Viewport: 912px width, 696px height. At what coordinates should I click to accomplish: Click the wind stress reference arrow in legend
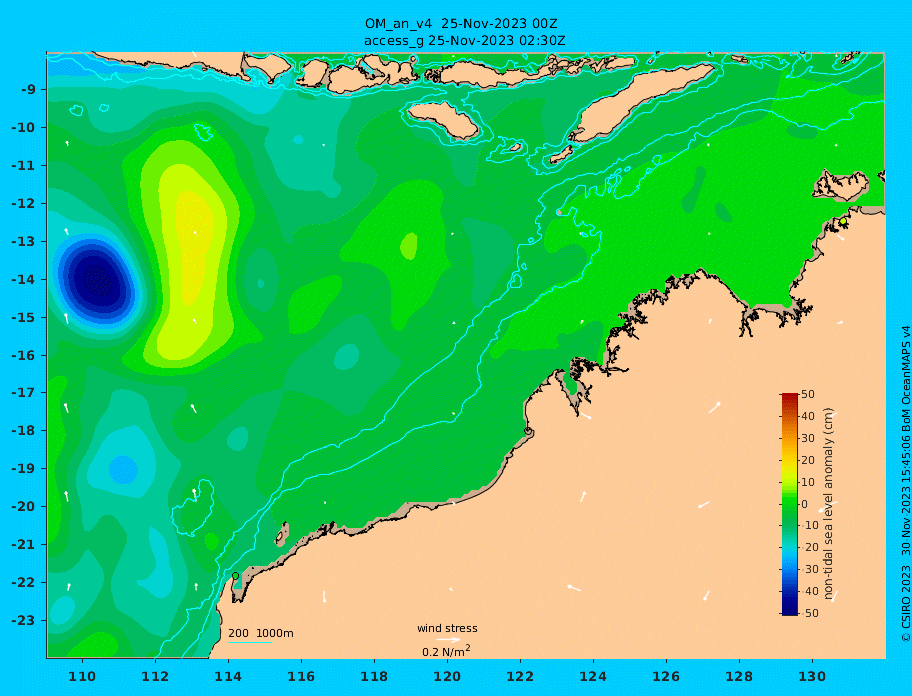click(449, 640)
